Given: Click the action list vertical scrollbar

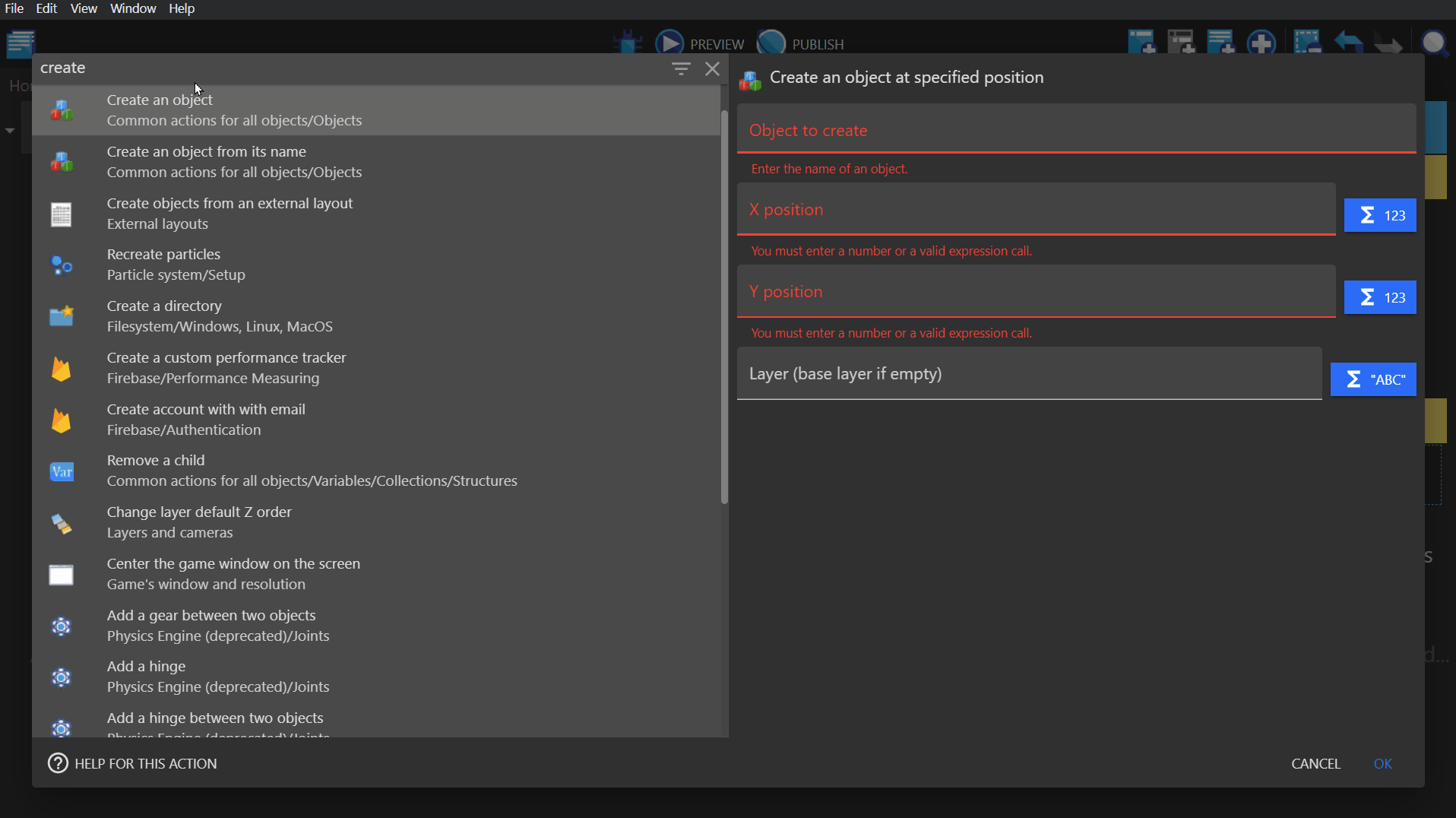Looking at the screenshot, I should 724,304.
